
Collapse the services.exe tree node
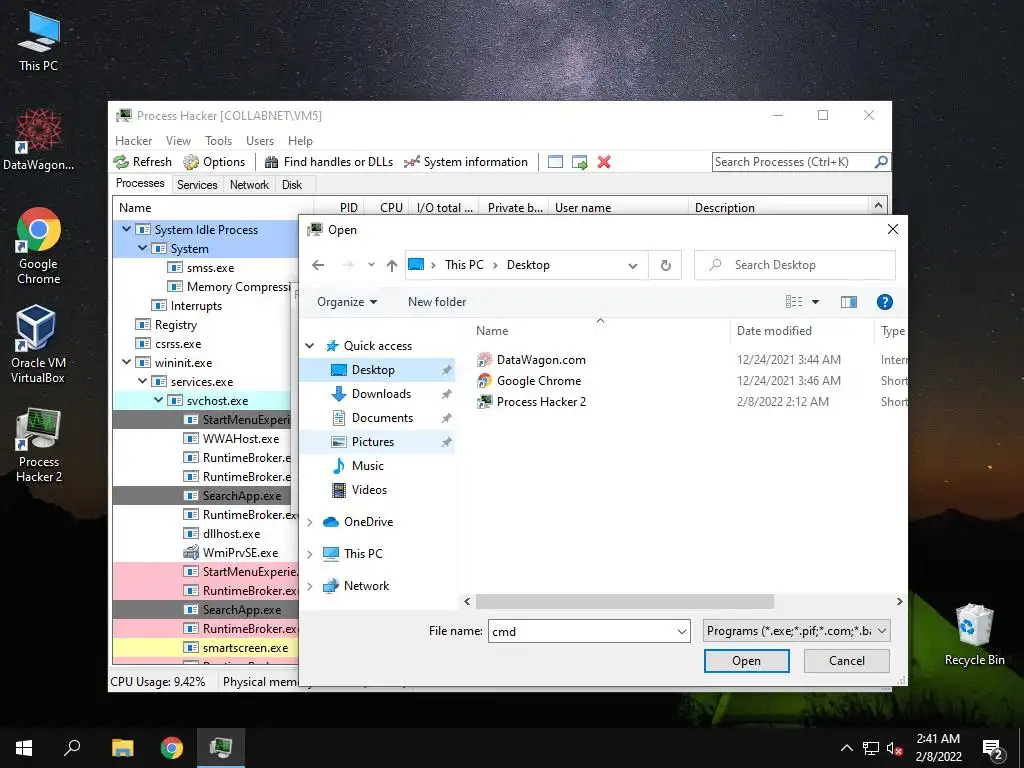[x=142, y=381]
